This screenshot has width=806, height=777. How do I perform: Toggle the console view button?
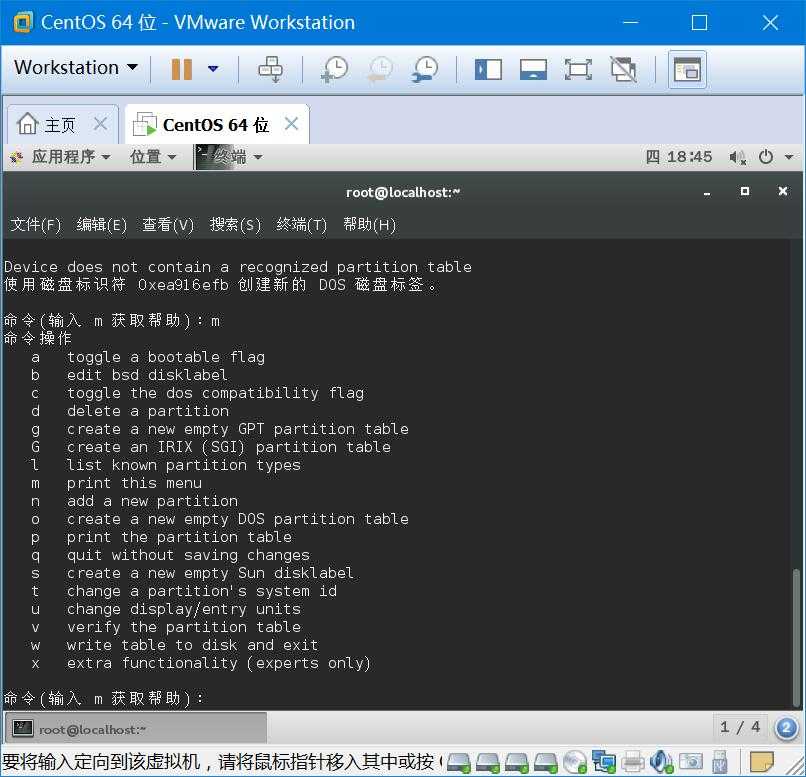coord(687,69)
